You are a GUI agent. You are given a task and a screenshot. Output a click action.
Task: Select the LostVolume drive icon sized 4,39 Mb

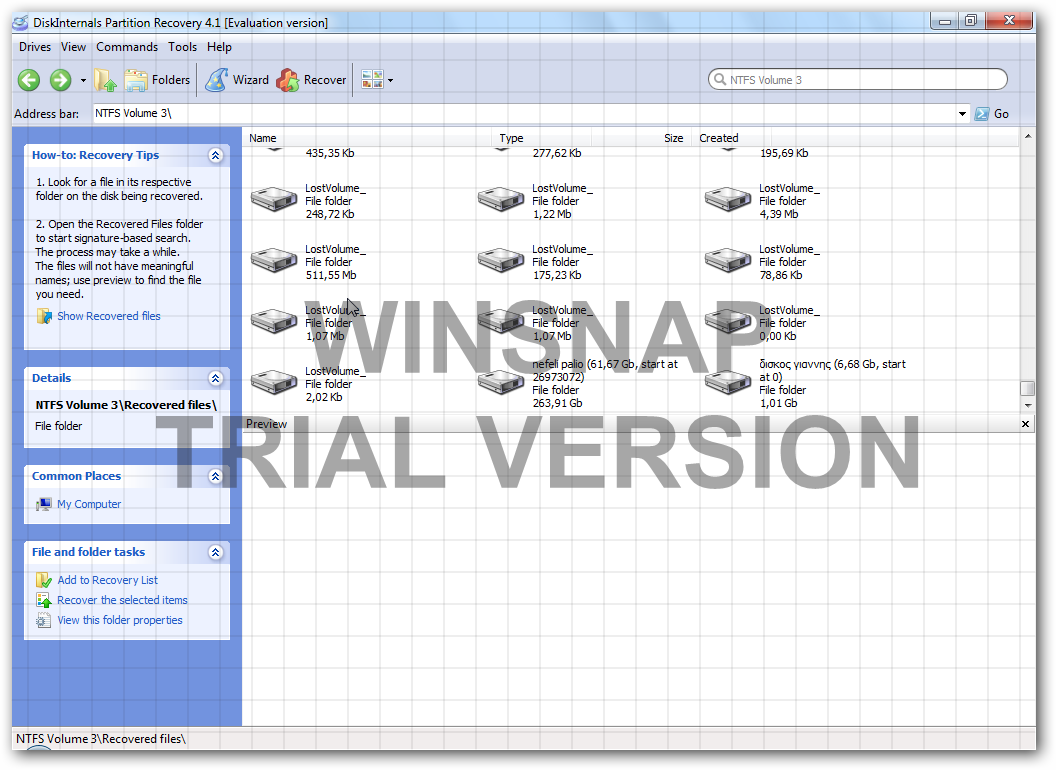(x=728, y=199)
